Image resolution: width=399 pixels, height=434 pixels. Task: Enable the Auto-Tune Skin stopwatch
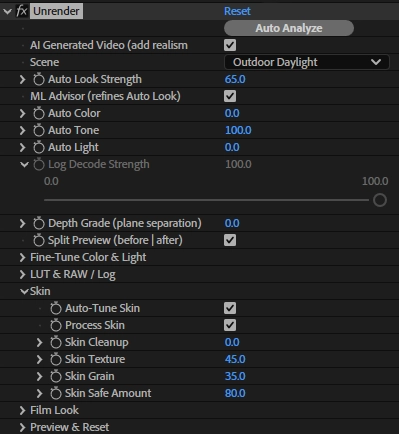pyautogui.click(x=56, y=308)
